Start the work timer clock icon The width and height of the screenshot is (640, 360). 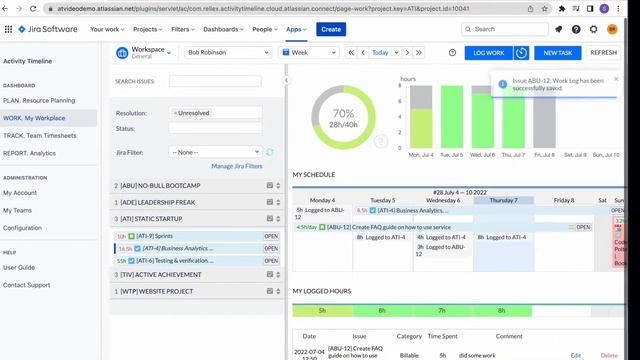[x=521, y=53]
